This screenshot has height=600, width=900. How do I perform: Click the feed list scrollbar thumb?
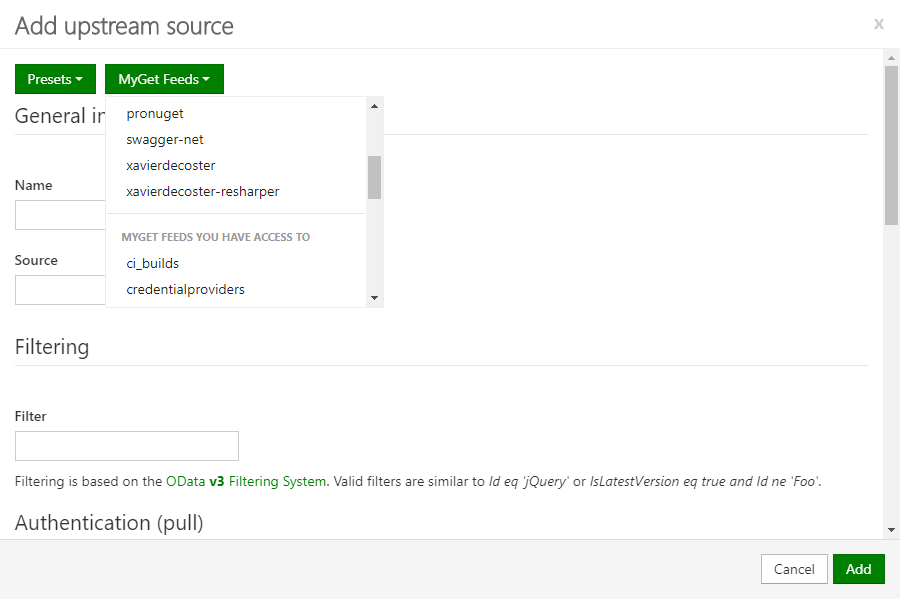(374, 177)
